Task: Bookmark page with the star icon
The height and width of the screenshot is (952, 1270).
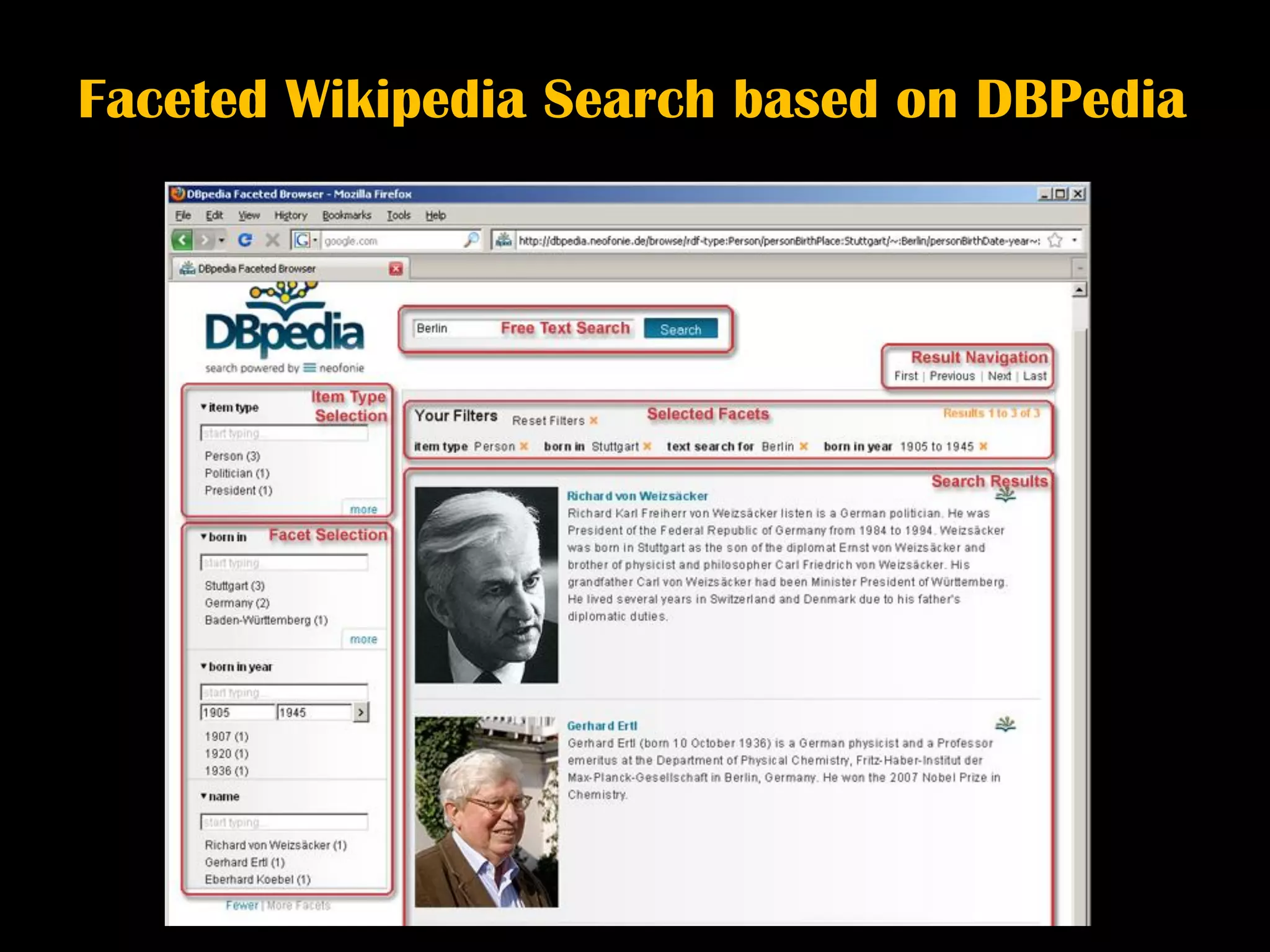Action: coord(1055,240)
